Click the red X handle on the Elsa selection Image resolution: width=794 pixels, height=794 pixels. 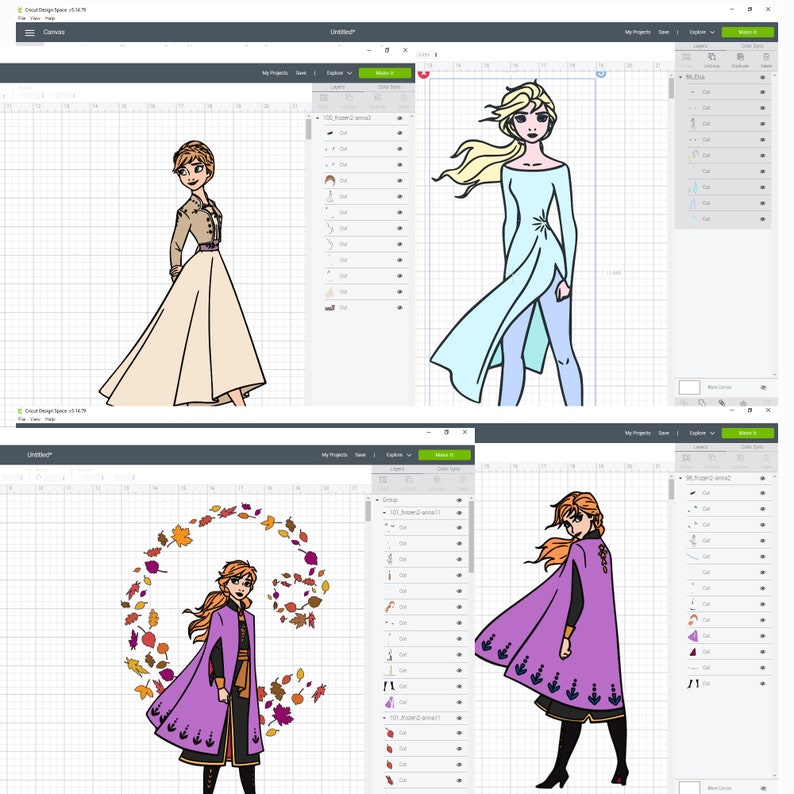424,74
